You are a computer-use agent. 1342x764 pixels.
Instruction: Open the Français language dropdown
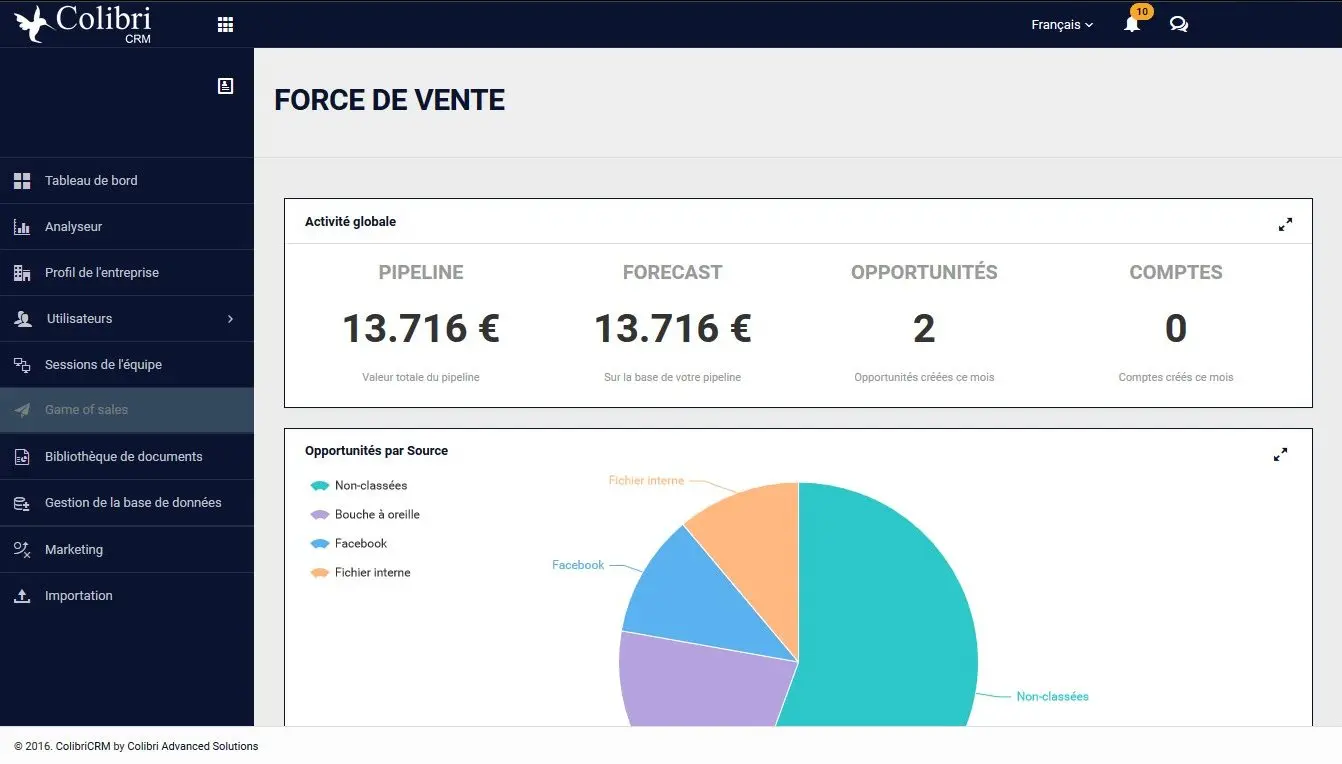tap(1062, 25)
